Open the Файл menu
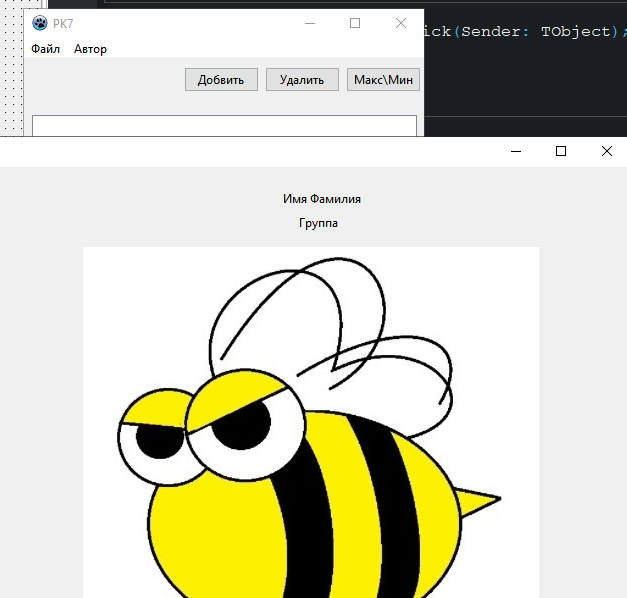 [x=45, y=49]
